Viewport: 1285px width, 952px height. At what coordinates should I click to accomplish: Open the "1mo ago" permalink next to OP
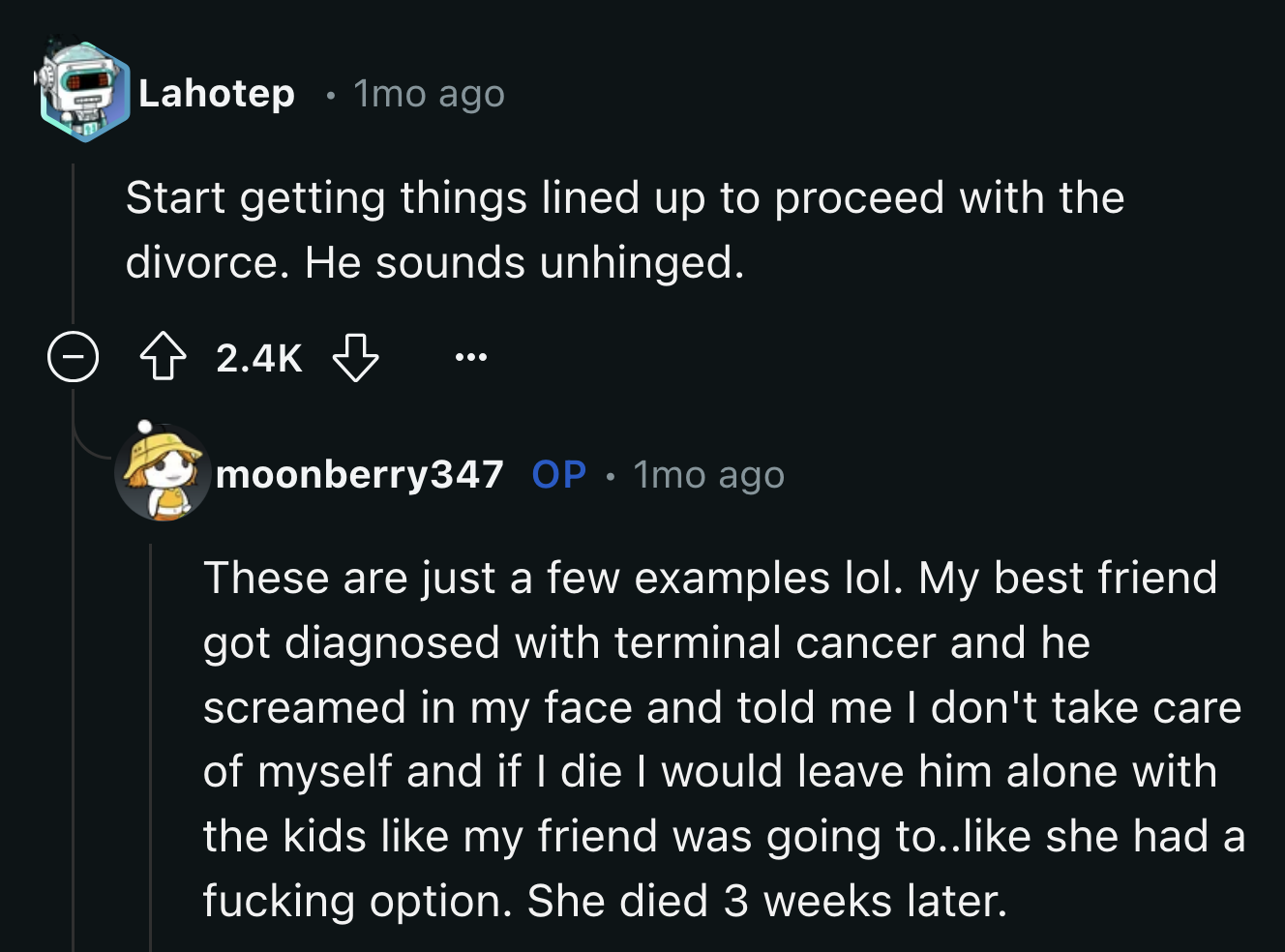(708, 475)
